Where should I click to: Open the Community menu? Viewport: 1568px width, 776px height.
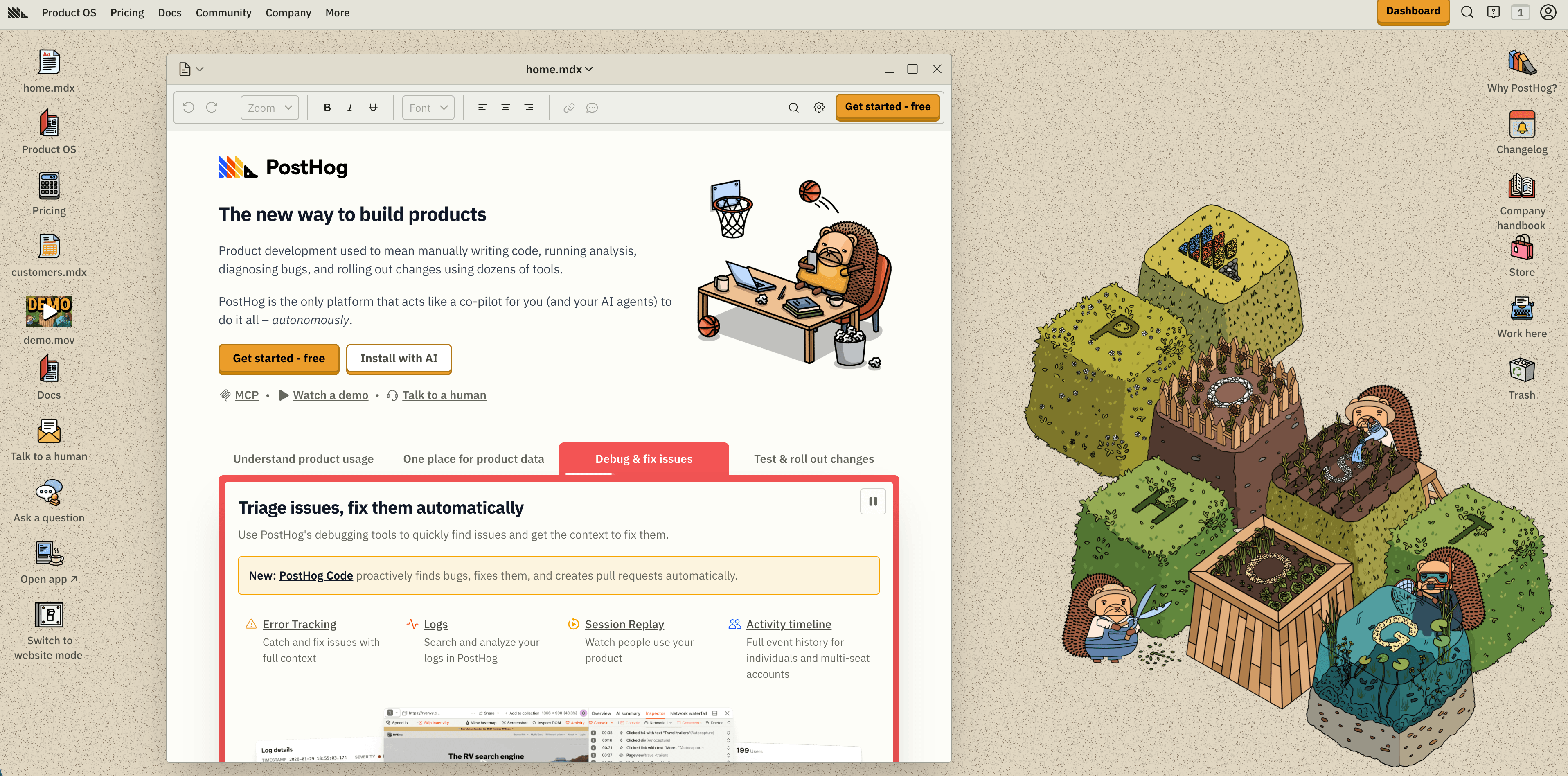[x=223, y=12]
